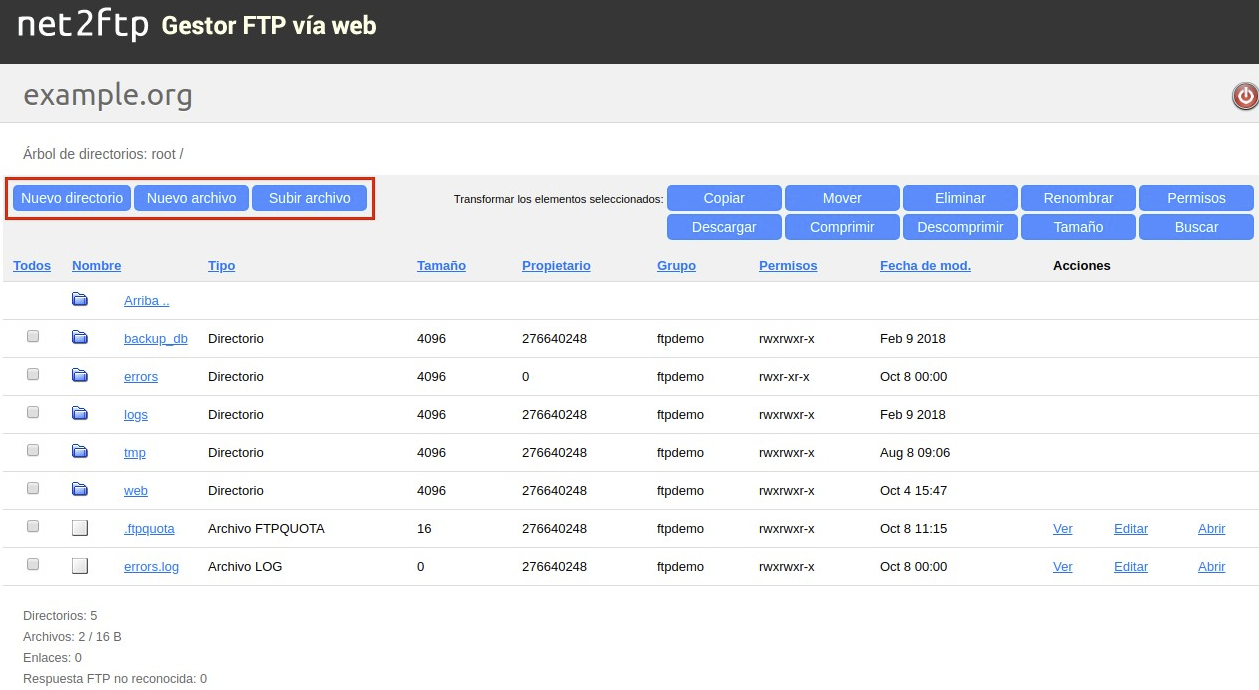This screenshot has height=690, width=1259.
Task: Click the logs folder icon
Action: pos(80,414)
